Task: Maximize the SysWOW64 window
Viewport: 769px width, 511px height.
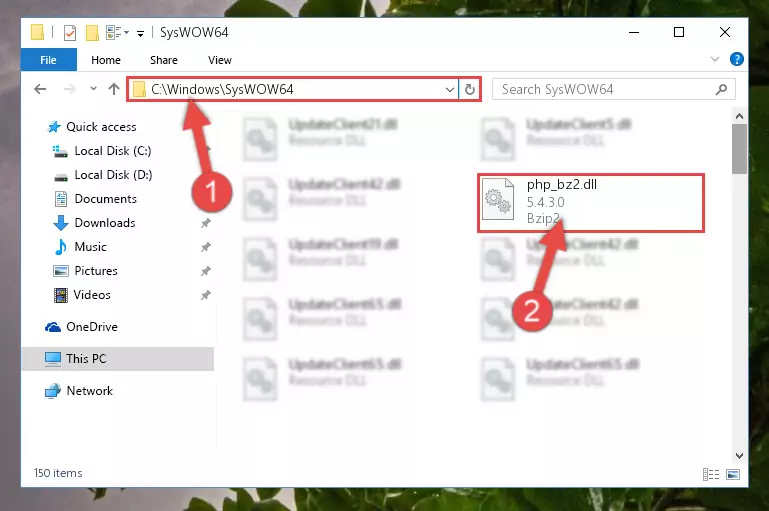Action: pyautogui.click(x=679, y=32)
